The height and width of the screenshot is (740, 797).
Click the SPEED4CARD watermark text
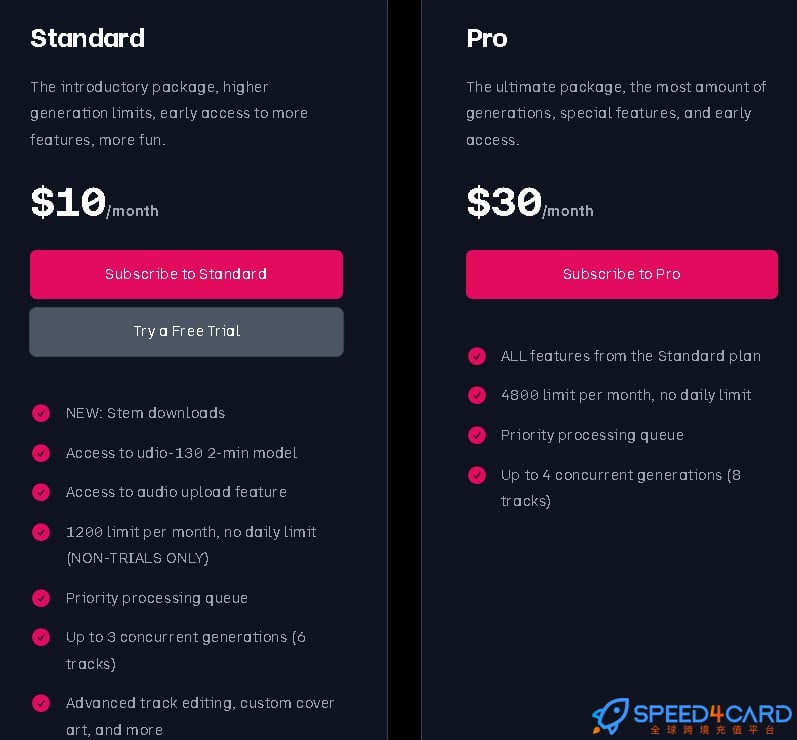[713, 714]
